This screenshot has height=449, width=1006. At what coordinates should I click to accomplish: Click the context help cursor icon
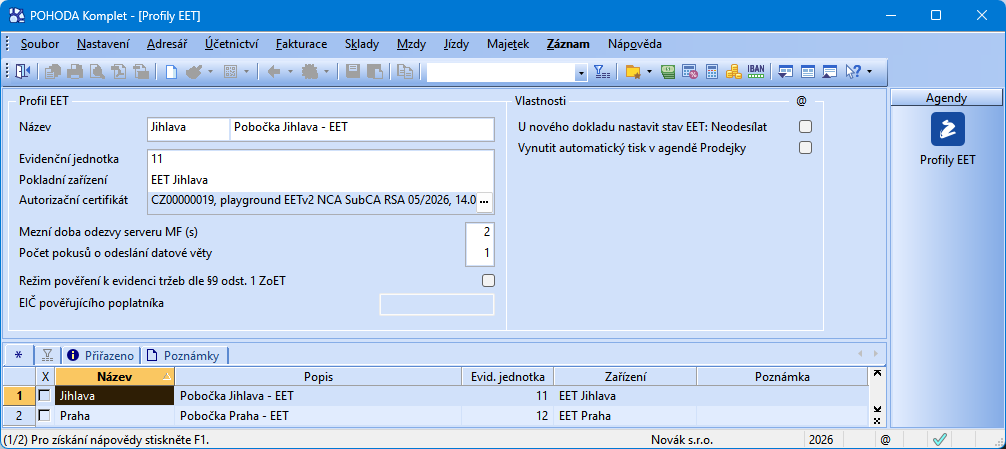click(x=853, y=71)
